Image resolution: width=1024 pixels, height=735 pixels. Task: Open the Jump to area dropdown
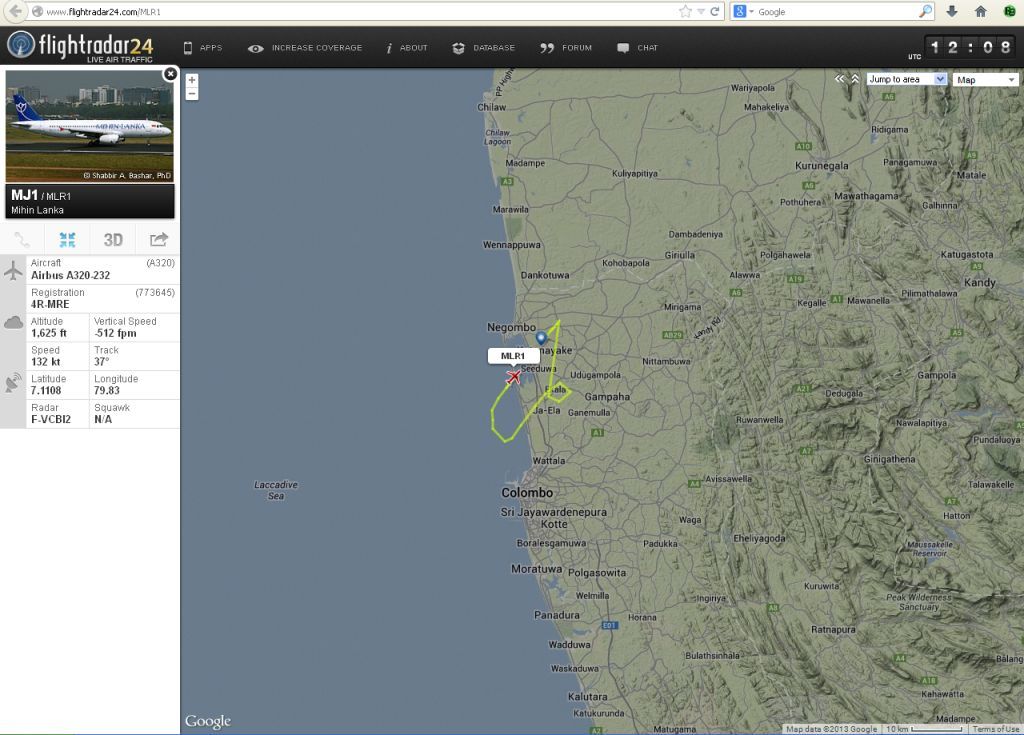coord(906,79)
